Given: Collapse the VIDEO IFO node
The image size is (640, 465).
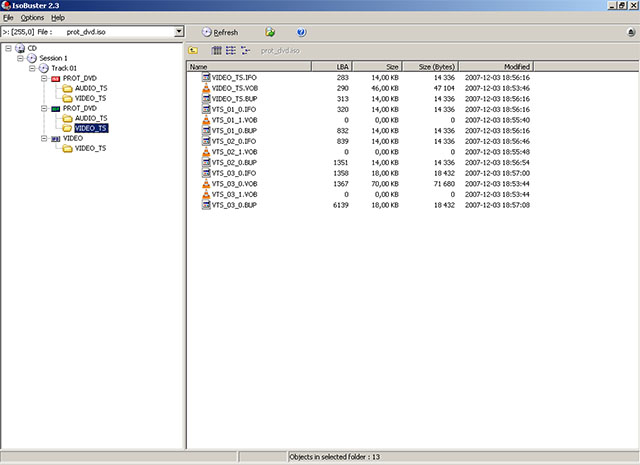Looking at the screenshot, I should [x=44, y=138].
